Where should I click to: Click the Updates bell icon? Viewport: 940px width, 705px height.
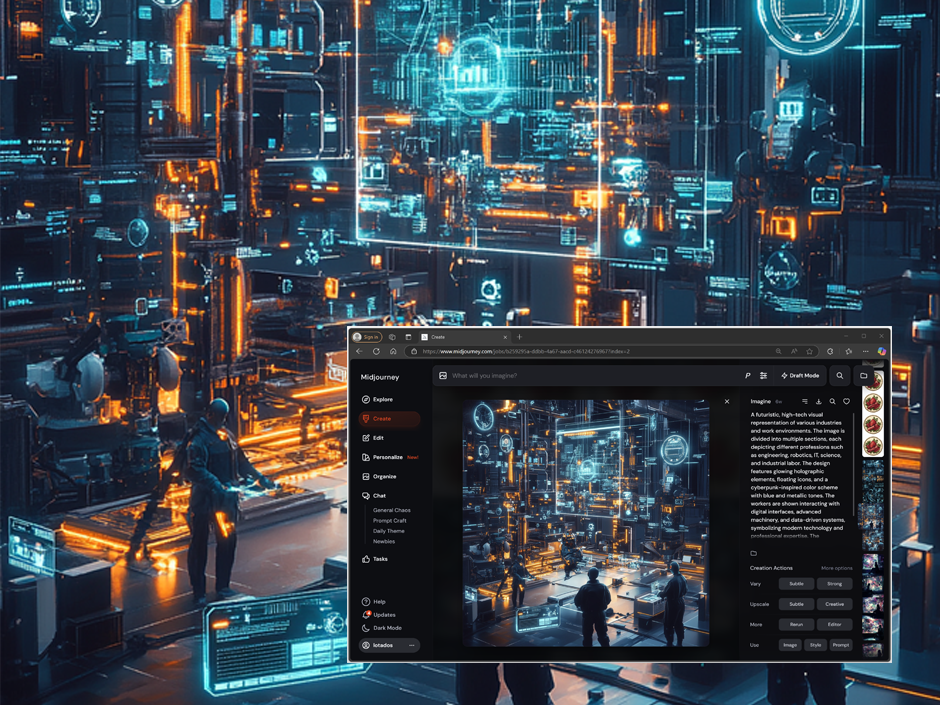tap(367, 615)
